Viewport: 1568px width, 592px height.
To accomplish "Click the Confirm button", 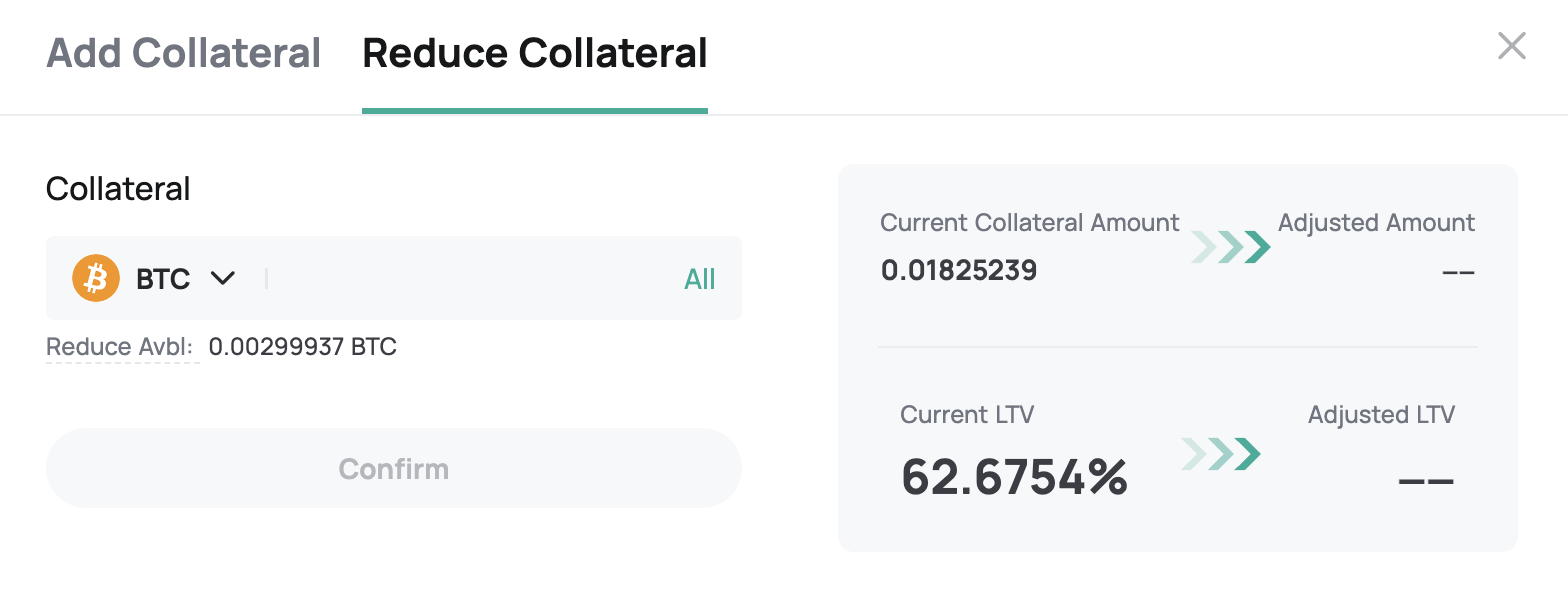I will (394, 468).
